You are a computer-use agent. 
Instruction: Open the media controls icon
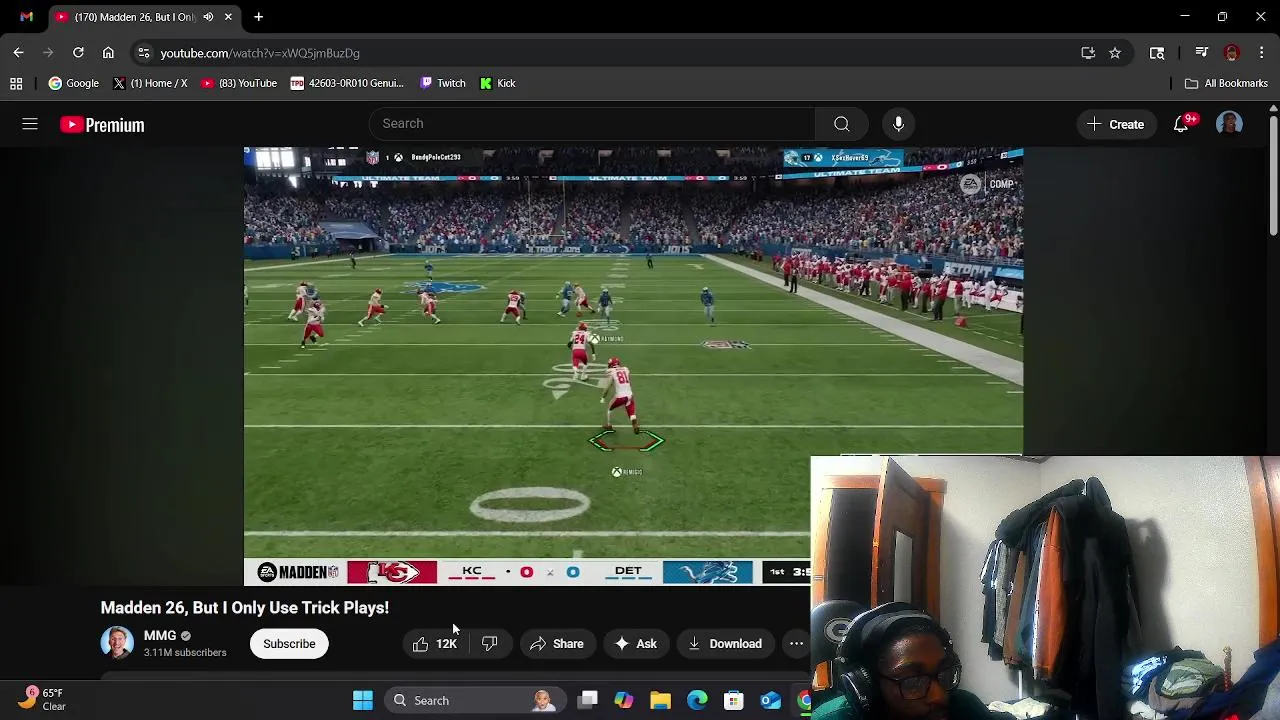(x=1202, y=53)
